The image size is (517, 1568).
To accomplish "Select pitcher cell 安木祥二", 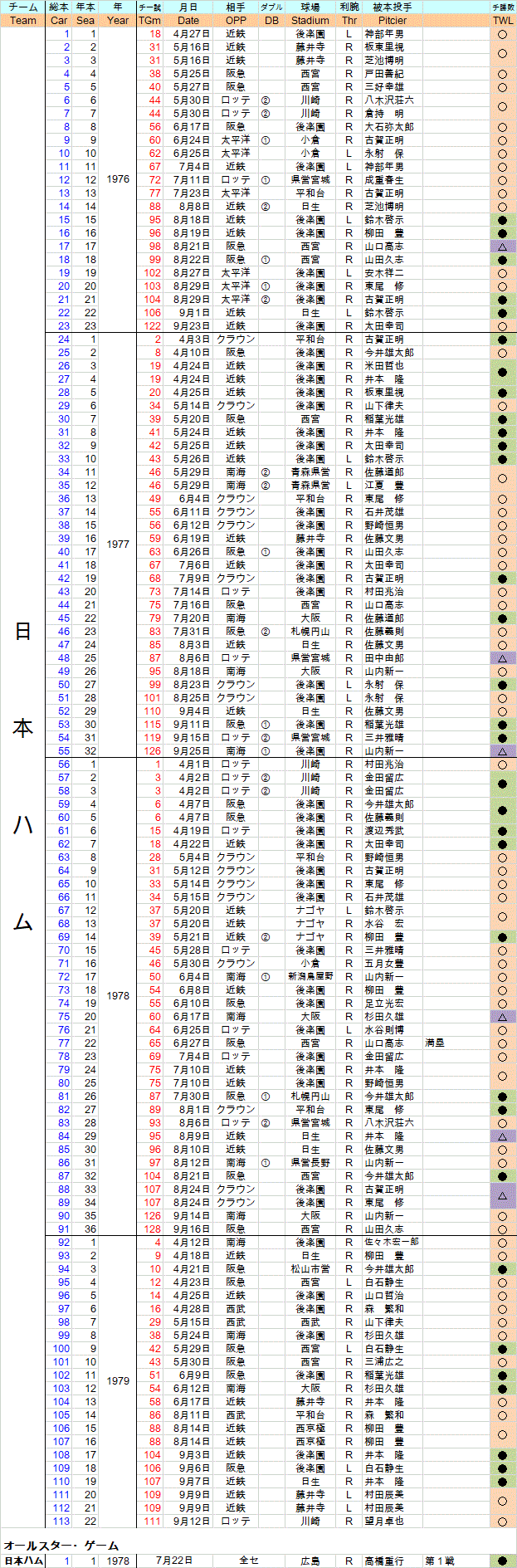I will [x=393, y=273].
